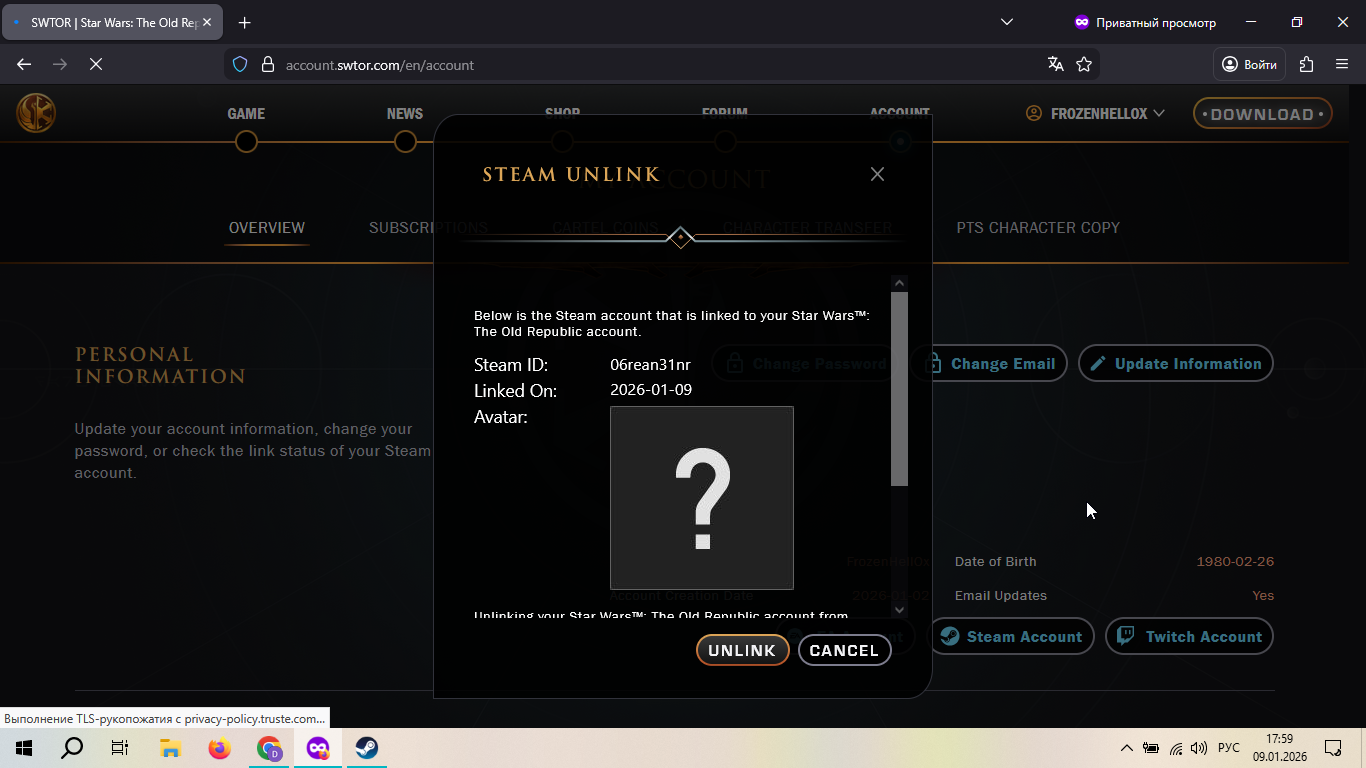Close the Steam Unlink dialog with X

coord(877,174)
